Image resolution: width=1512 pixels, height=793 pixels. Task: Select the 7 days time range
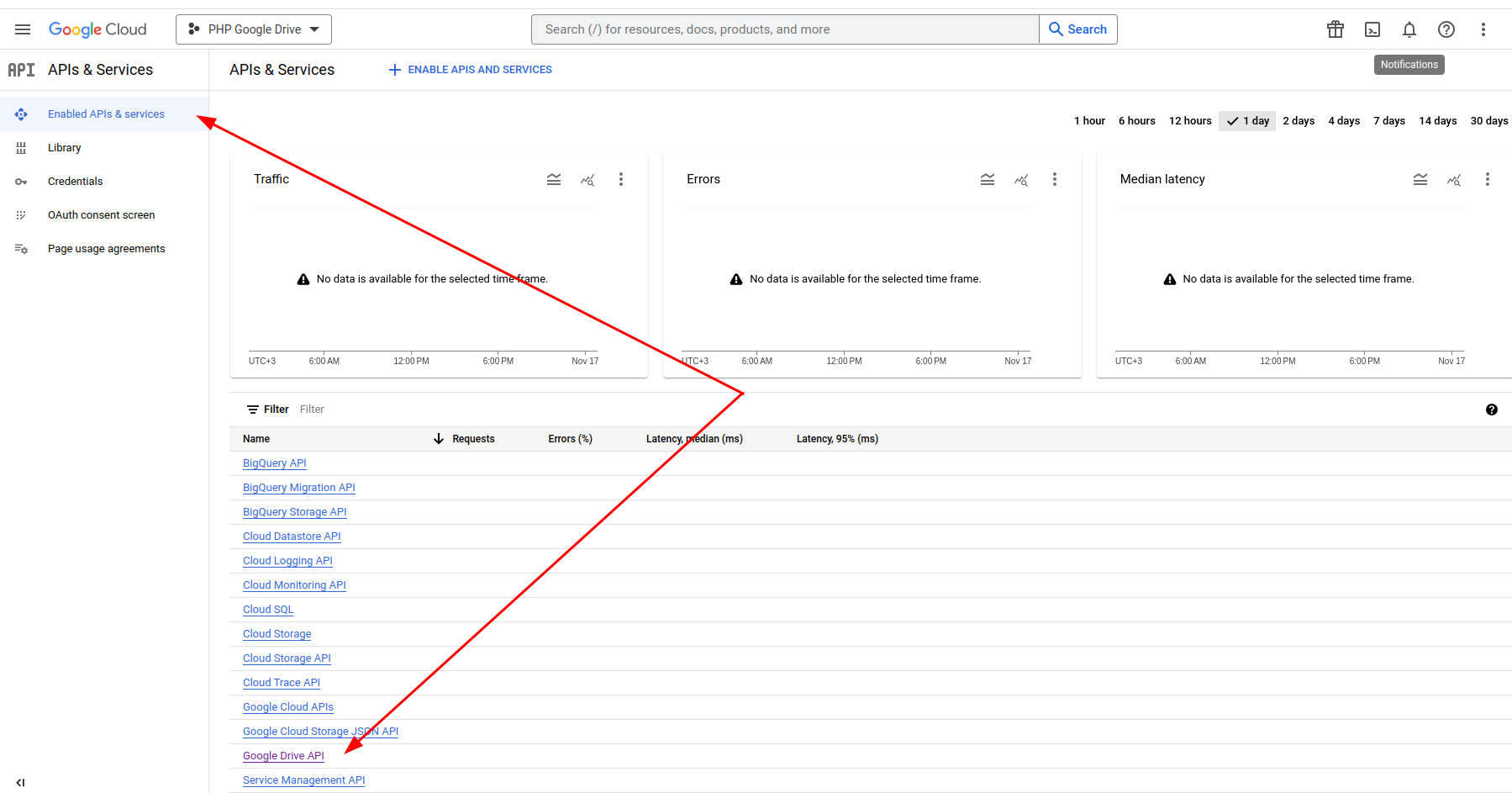pos(1388,121)
